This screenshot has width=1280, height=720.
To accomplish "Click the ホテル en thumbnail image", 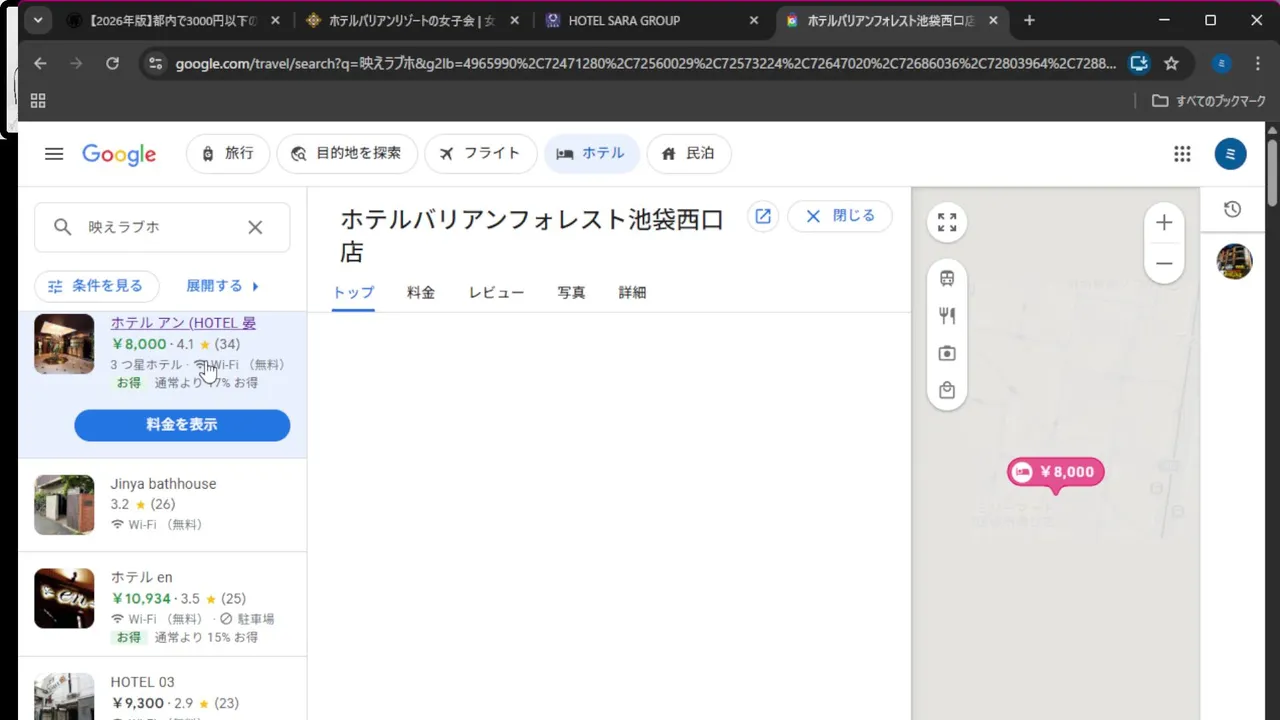I will (x=64, y=598).
